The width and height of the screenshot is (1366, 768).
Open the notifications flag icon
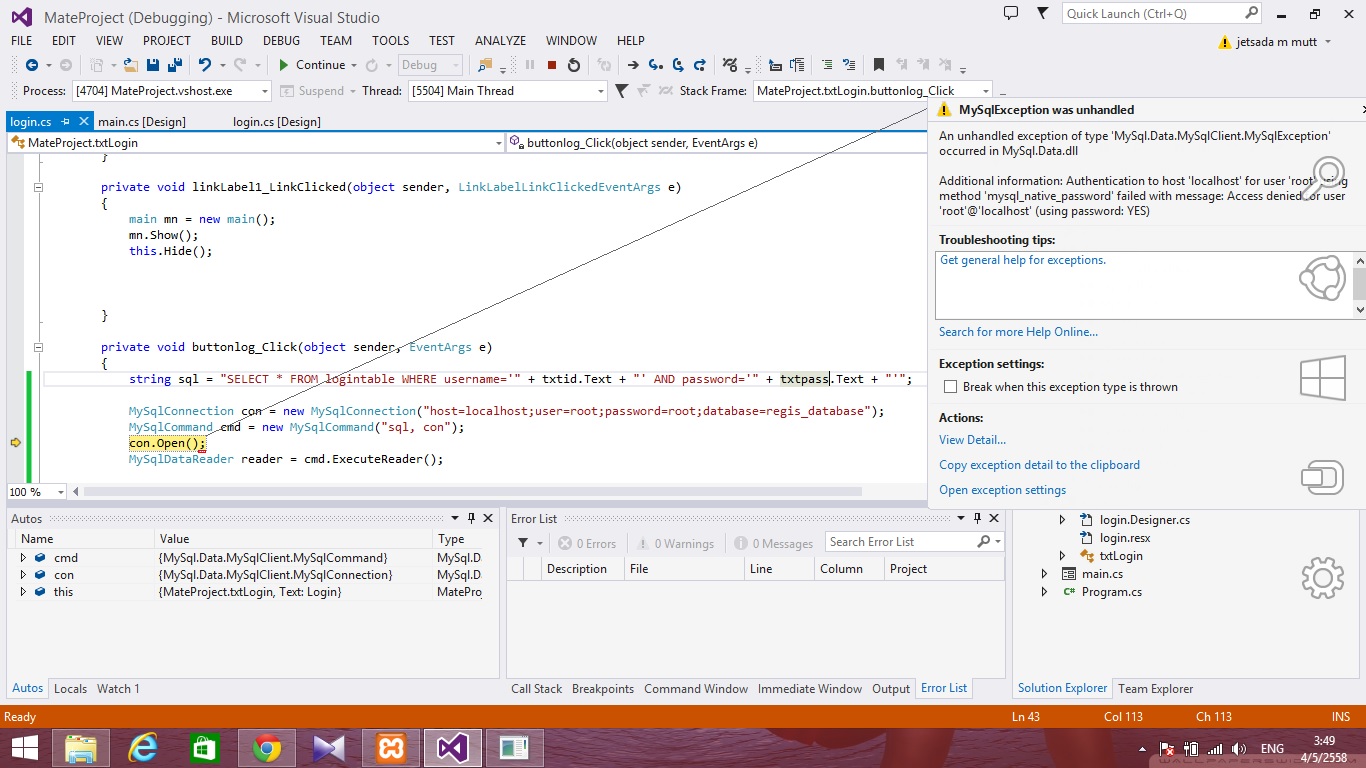pos(1043,13)
